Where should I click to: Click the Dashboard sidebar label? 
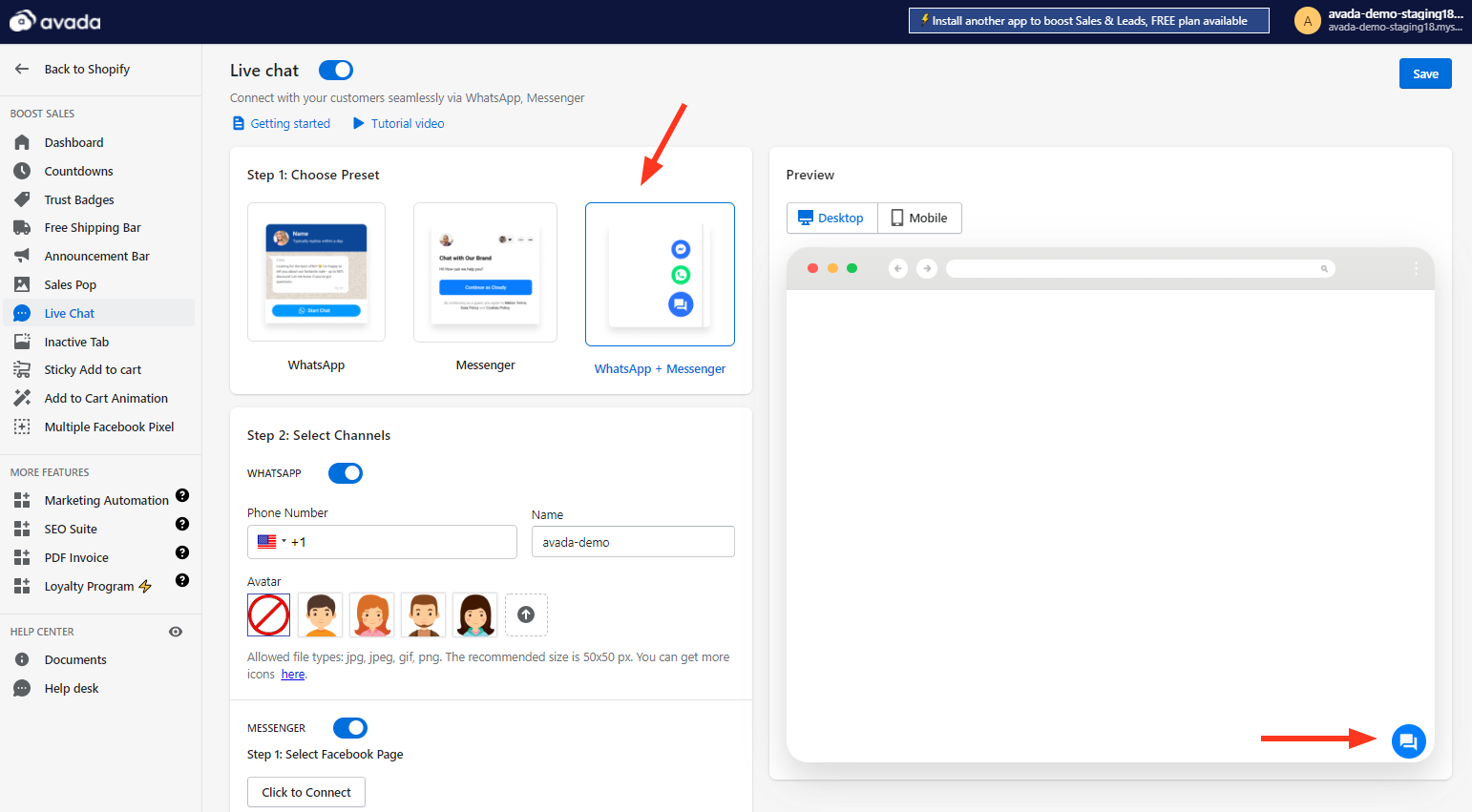74,142
